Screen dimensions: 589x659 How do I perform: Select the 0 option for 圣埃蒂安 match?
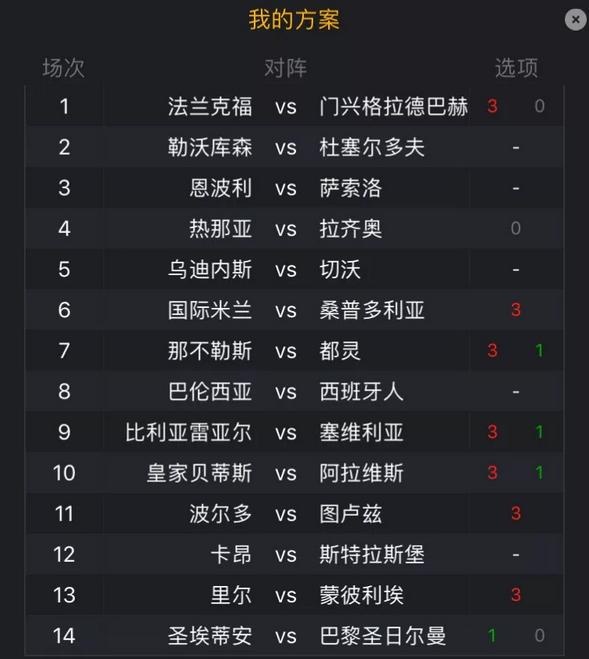pyautogui.click(x=539, y=636)
